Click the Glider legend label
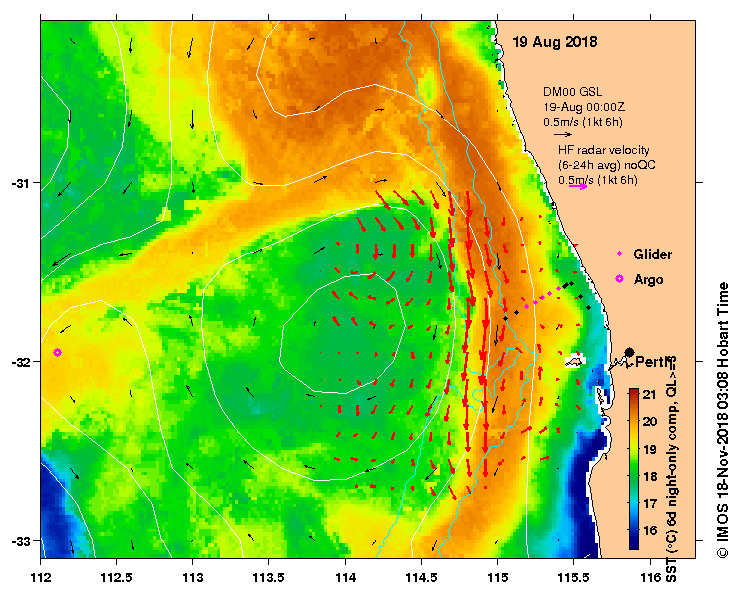 (x=652, y=255)
